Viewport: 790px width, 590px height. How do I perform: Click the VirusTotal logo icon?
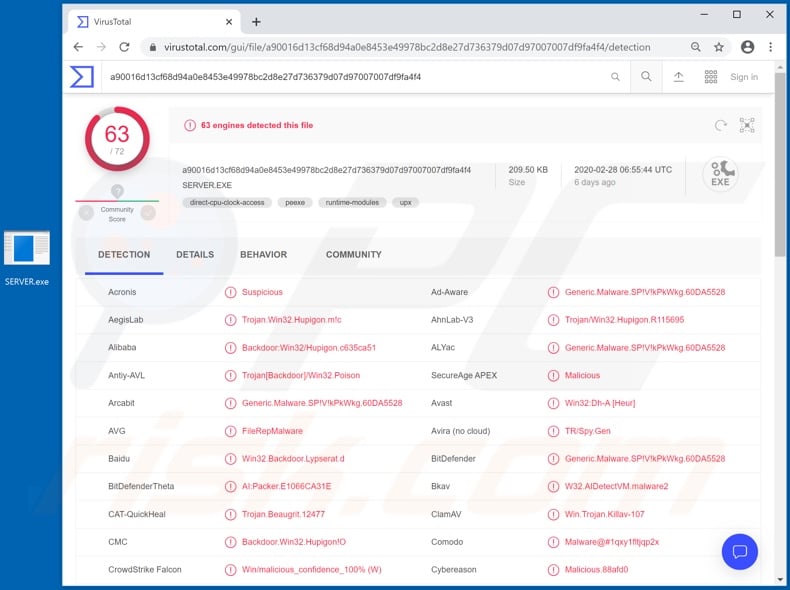point(82,77)
